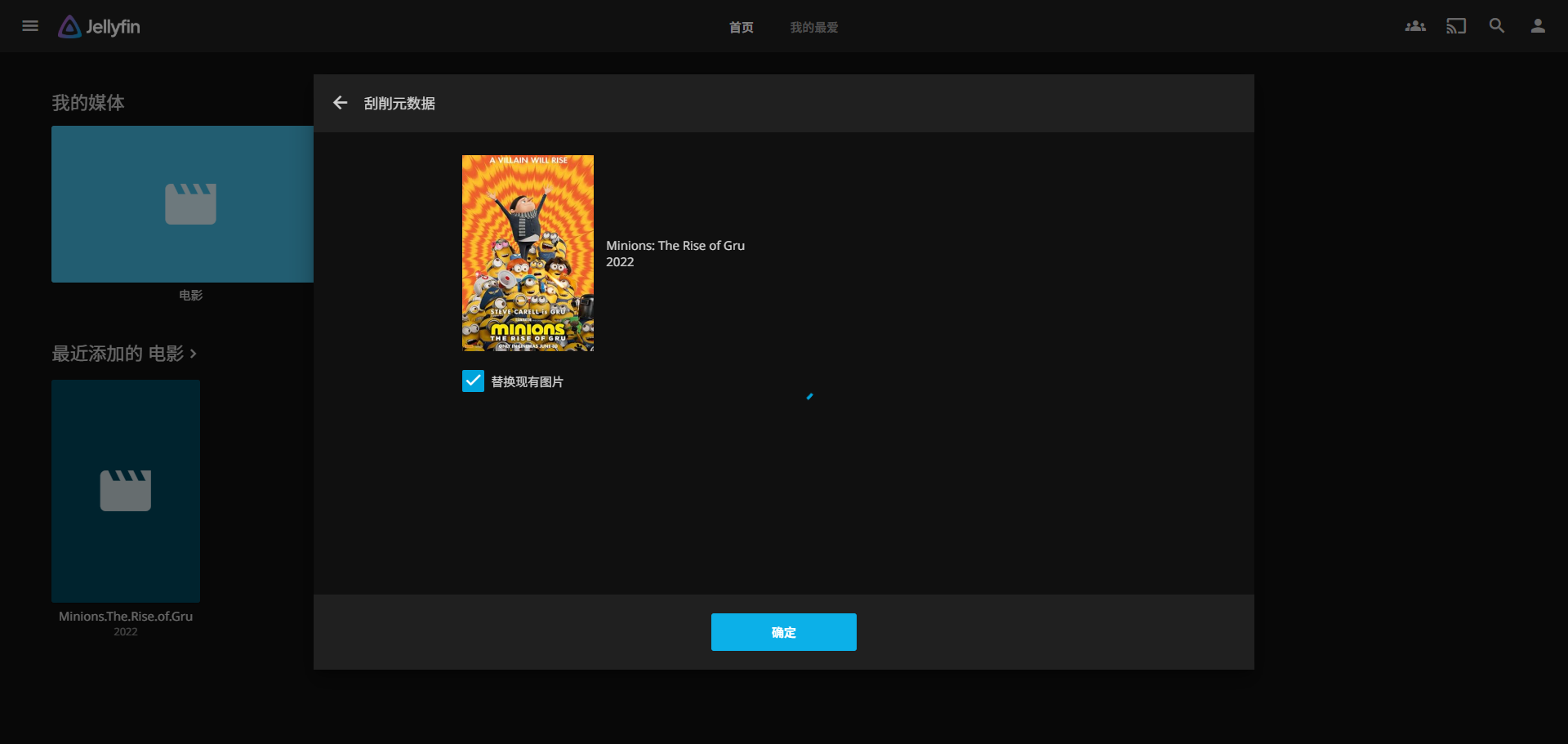Open the user profile icon
The height and width of the screenshot is (744, 1568).
(1537, 26)
